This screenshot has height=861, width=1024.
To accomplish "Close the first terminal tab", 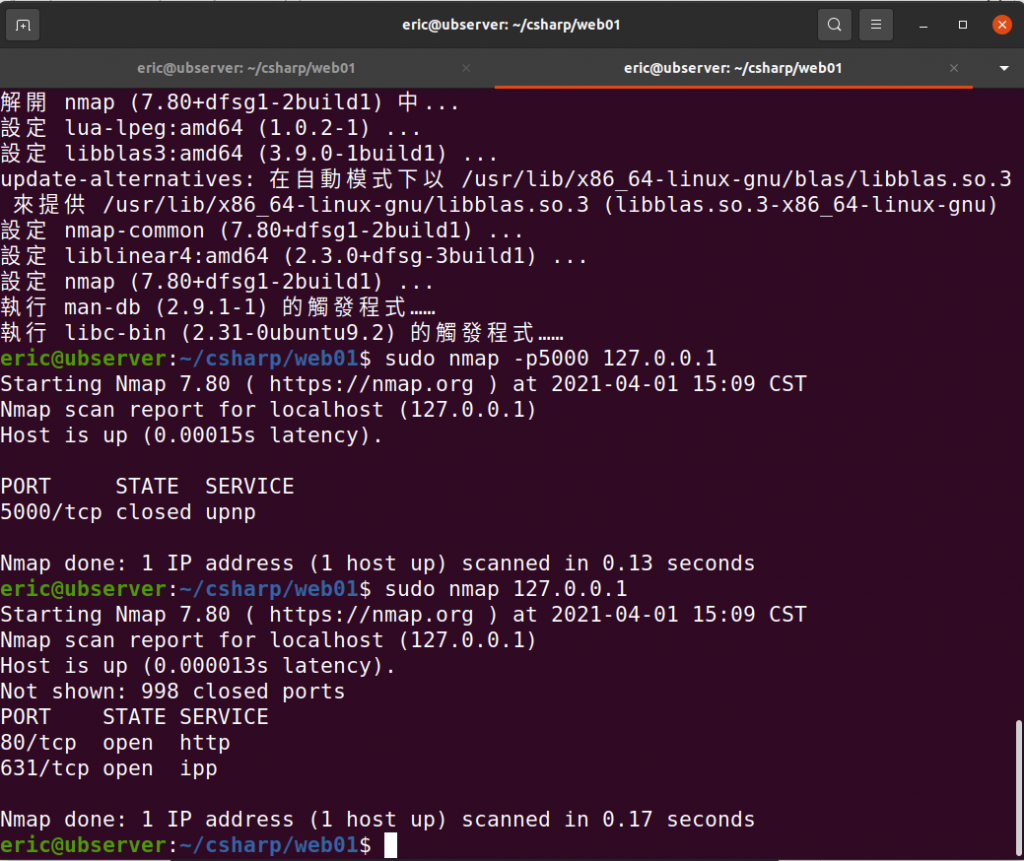I will click(466, 68).
